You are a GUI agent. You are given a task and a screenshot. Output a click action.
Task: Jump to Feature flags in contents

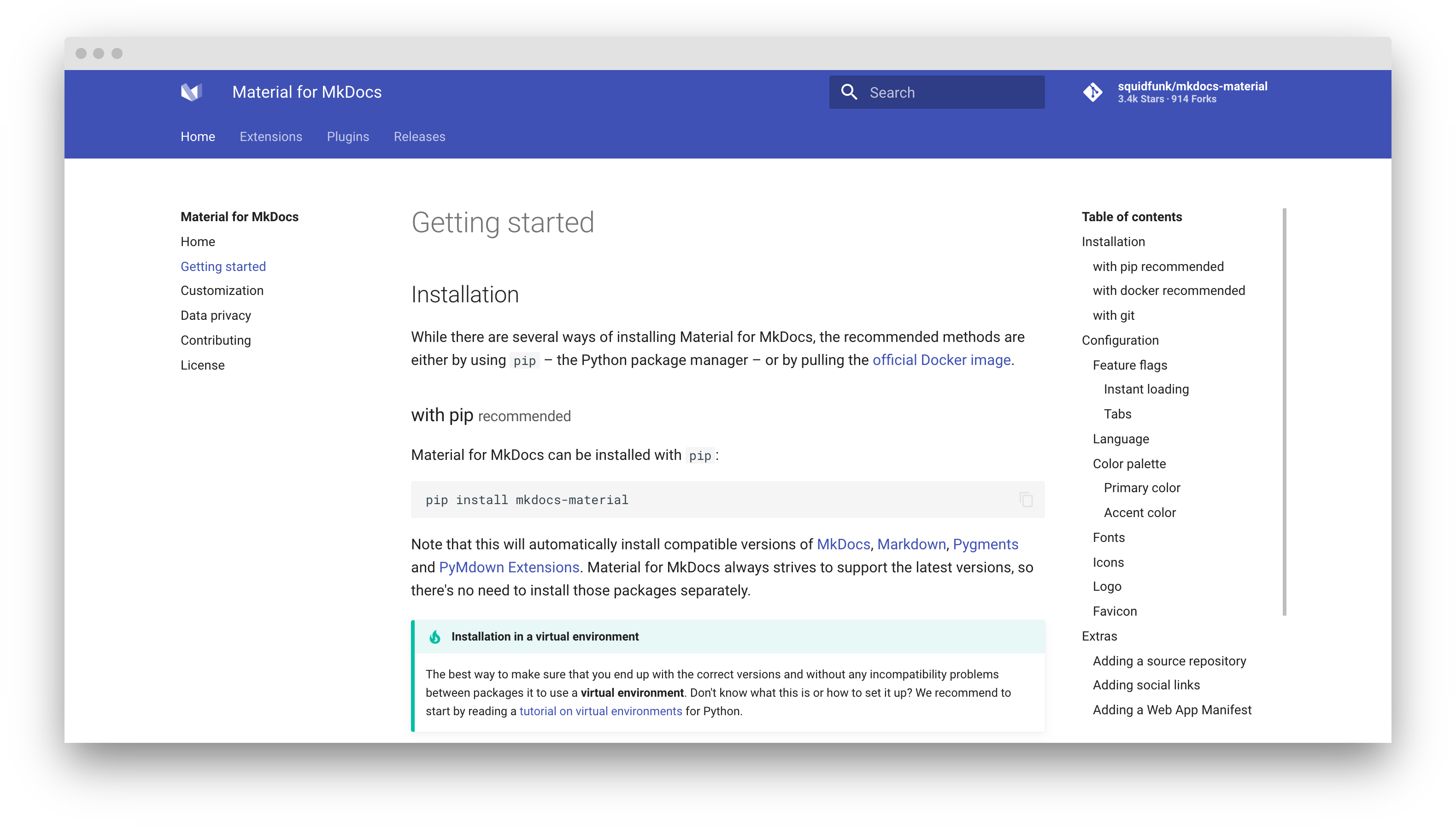(1129, 365)
